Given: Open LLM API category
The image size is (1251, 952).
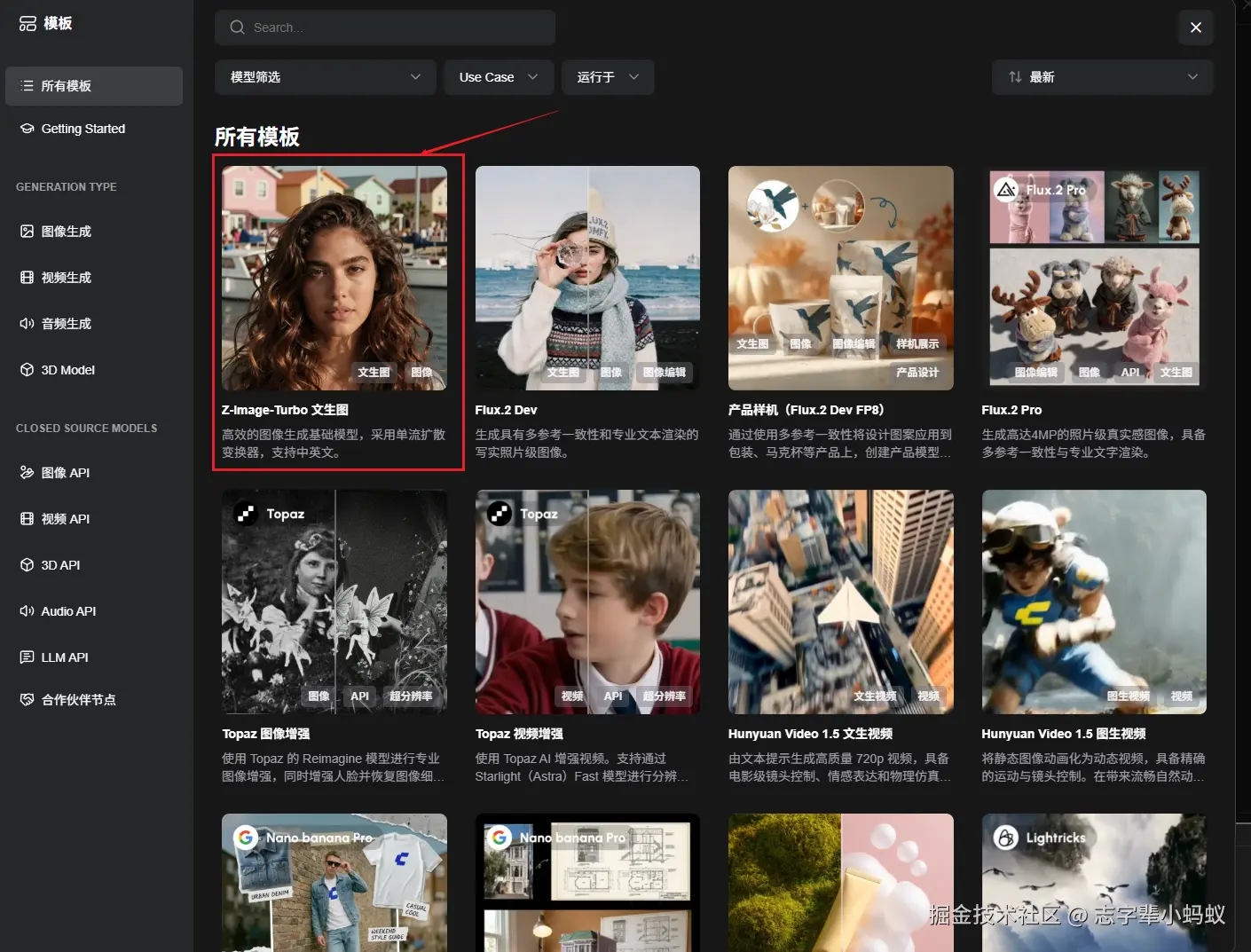Looking at the screenshot, I should (94, 657).
